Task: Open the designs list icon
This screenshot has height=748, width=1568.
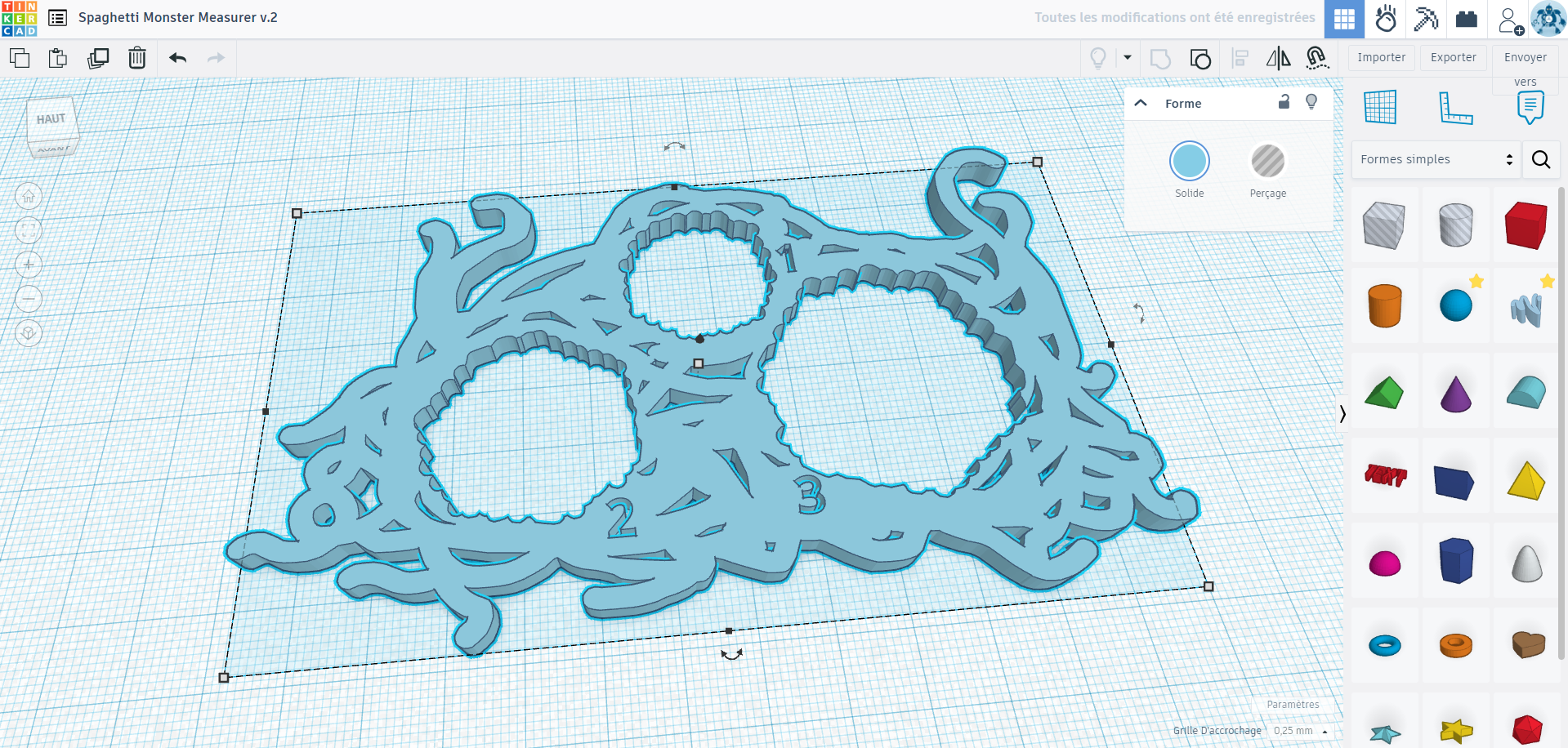Action: tap(57, 17)
